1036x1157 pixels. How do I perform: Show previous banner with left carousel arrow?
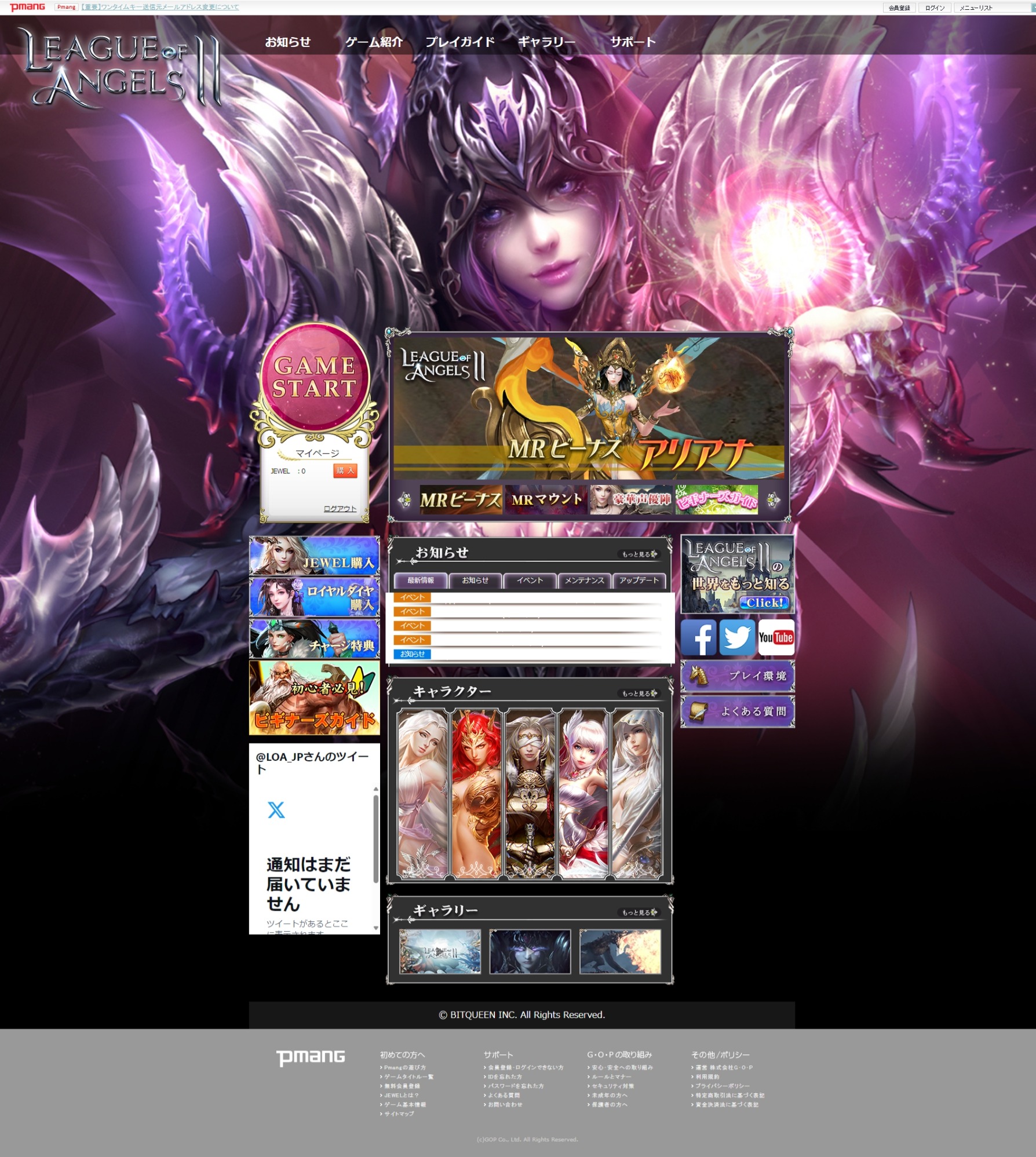tap(404, 499)
